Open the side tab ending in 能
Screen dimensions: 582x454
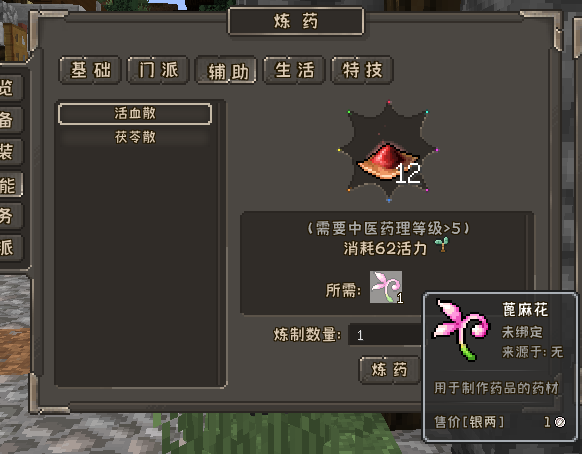(x=10, y=185)
